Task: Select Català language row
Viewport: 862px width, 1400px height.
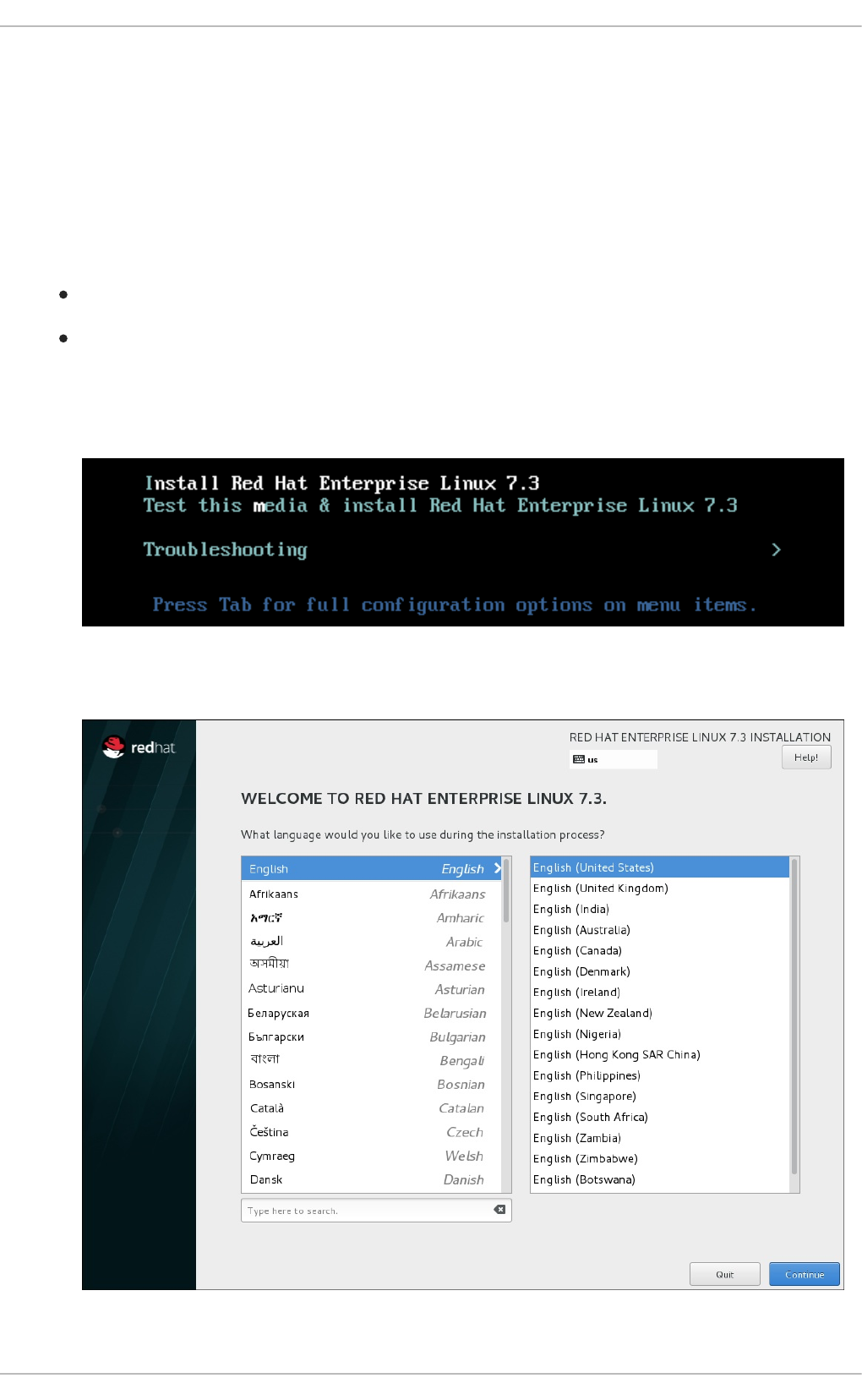Action: pos(372,1107)
